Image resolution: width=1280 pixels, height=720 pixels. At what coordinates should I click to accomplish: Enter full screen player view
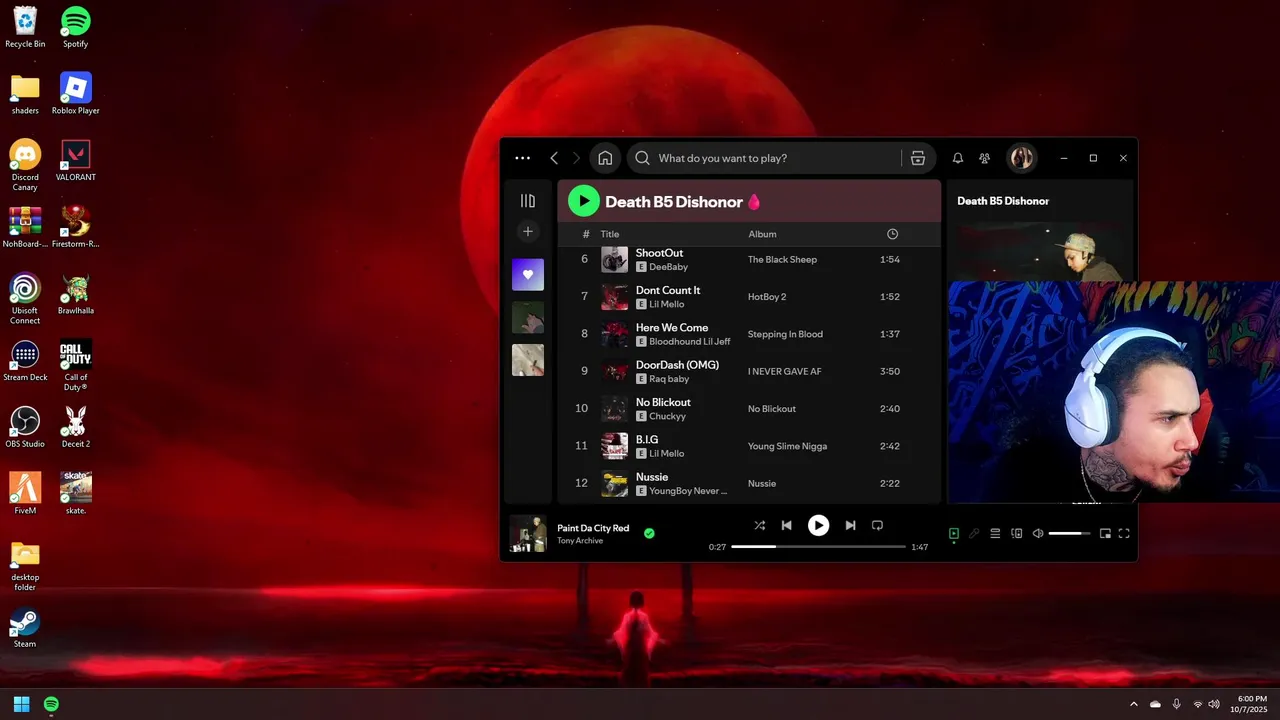coord(1124,533)
